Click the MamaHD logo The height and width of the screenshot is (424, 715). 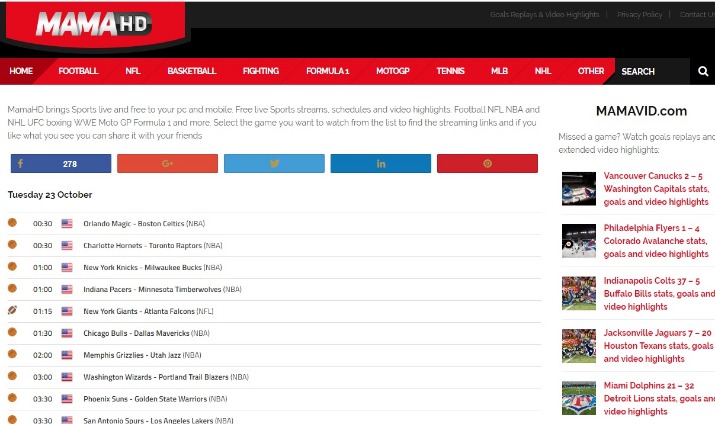(x=93, y=24)
